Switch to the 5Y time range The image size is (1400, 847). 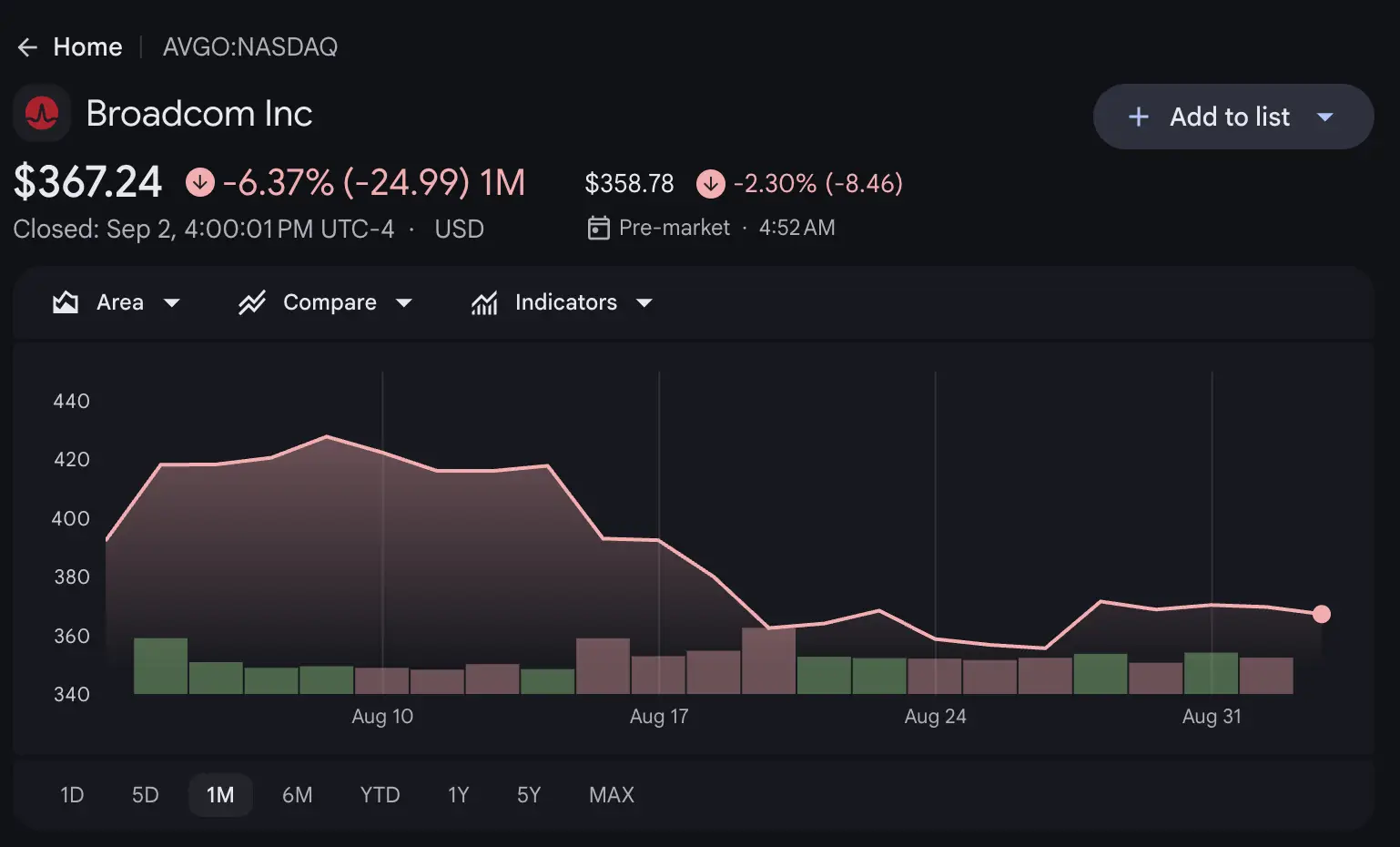click(x=529, y=795)
